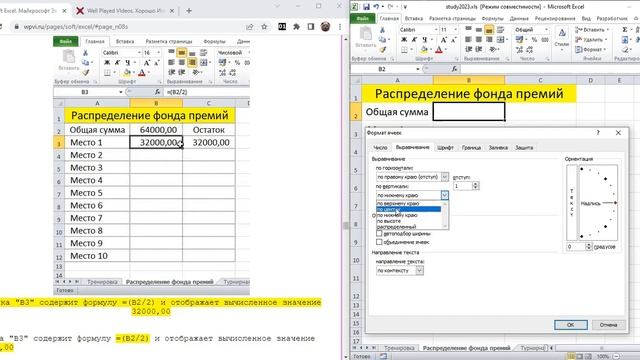The width and height of the screenshot is (640, 360).
Task: Cancel dialog with Отмена button
Action: pyautogui.click(x=608, y=325)
